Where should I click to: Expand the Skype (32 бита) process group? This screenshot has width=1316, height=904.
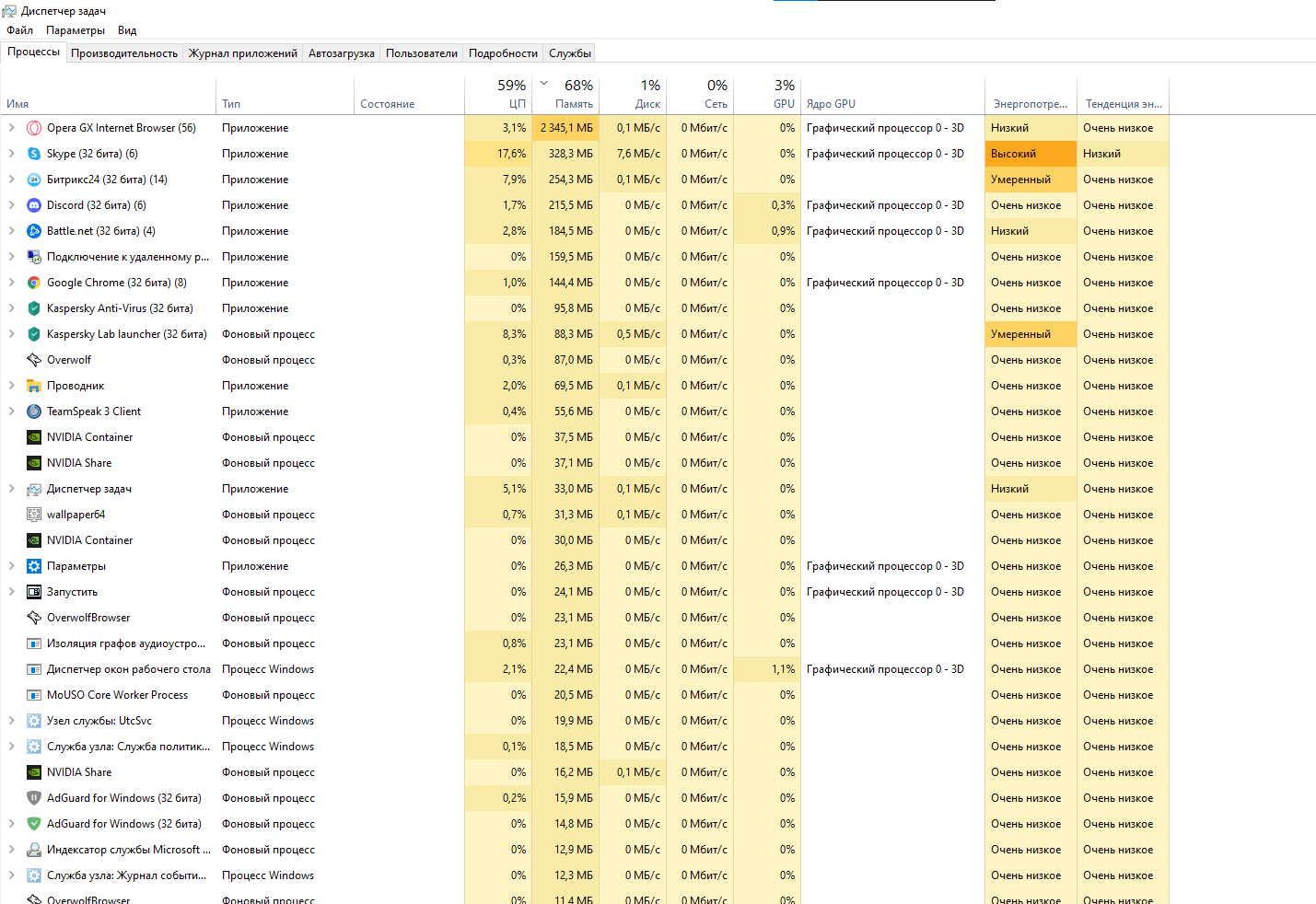11,154
